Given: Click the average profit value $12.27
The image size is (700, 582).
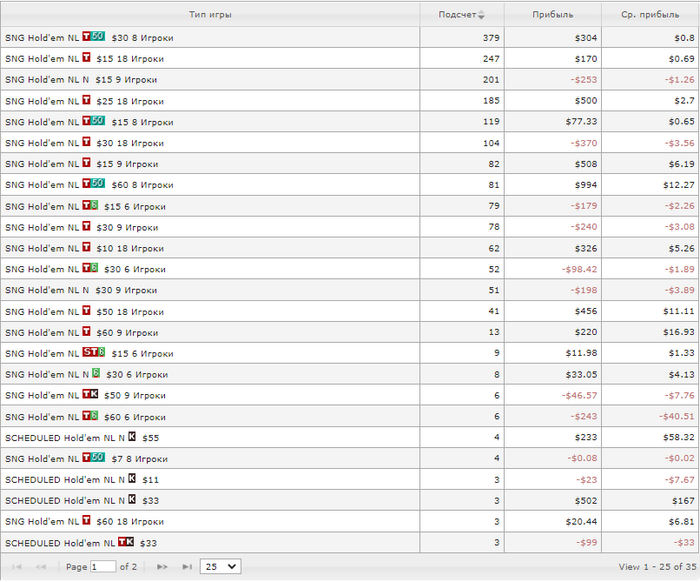Looking at the screenshot, I should [679, 185].
